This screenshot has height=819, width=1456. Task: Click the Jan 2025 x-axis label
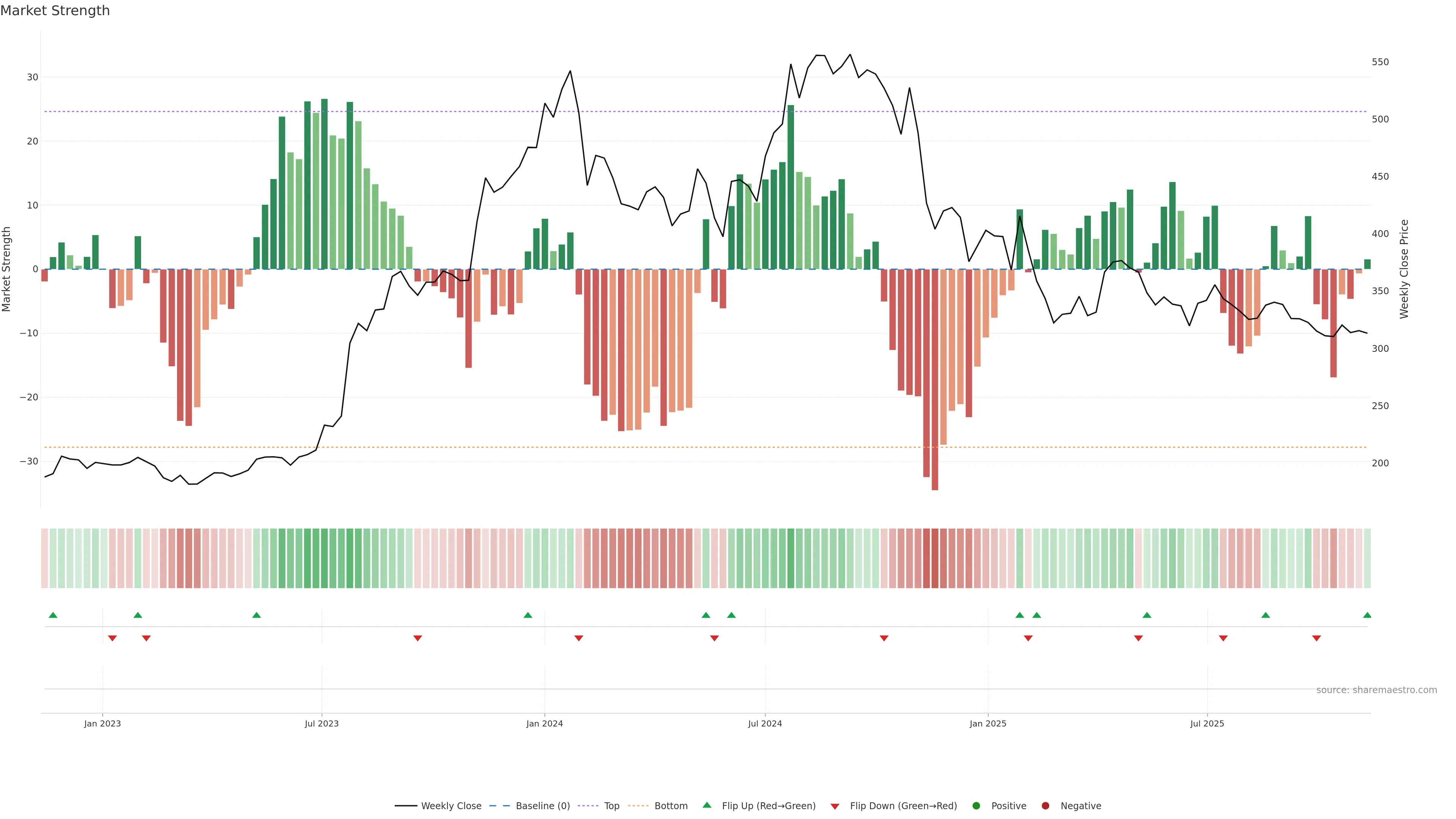pos(988,723)
